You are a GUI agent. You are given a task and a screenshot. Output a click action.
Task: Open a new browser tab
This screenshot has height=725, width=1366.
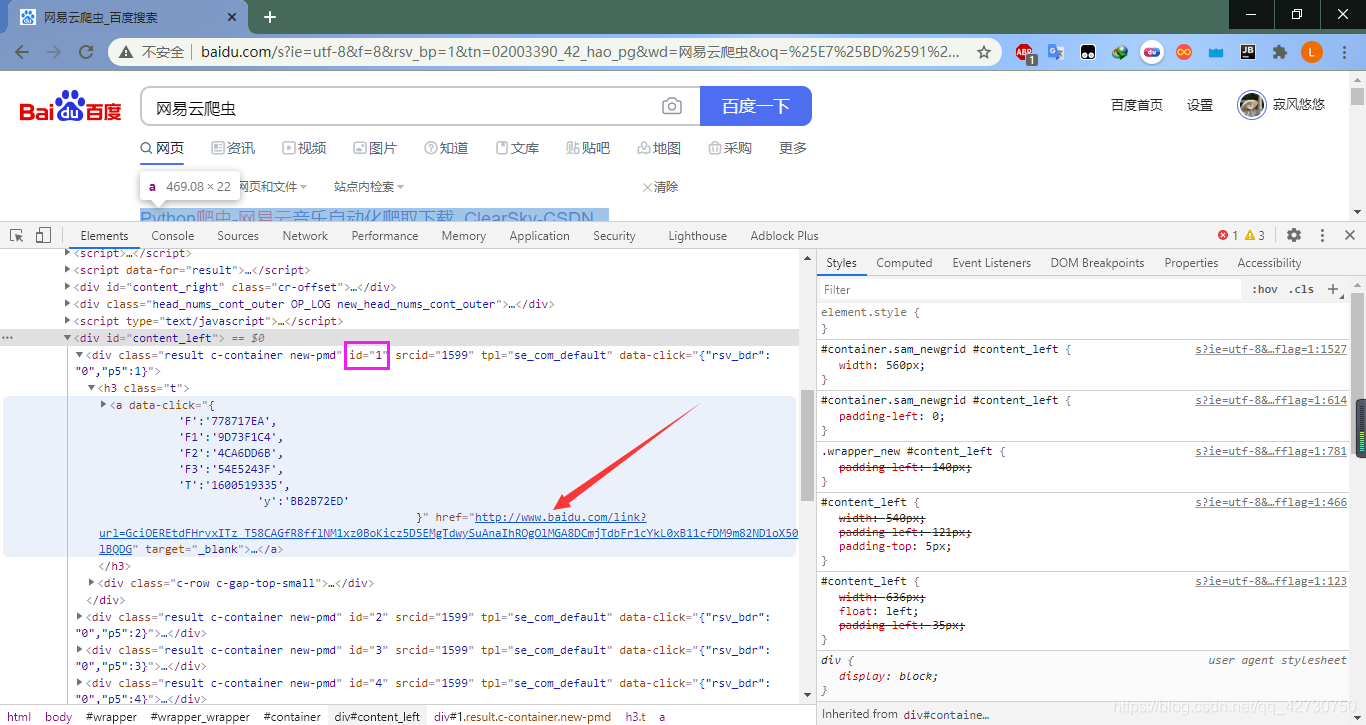coord(270,17)
